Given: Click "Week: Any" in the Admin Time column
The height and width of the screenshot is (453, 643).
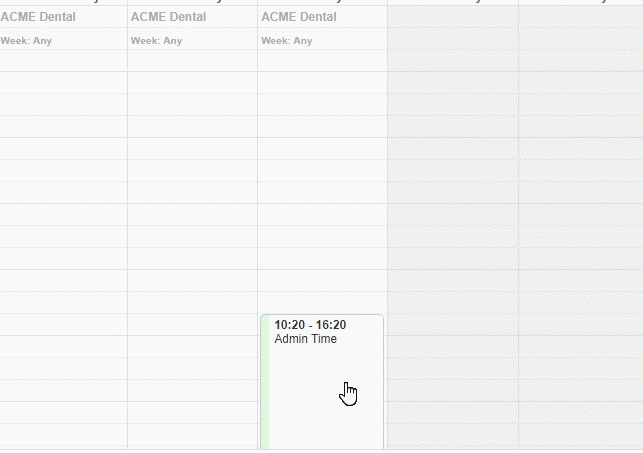Looking at the screenshot, I should (x=287, y=41).
